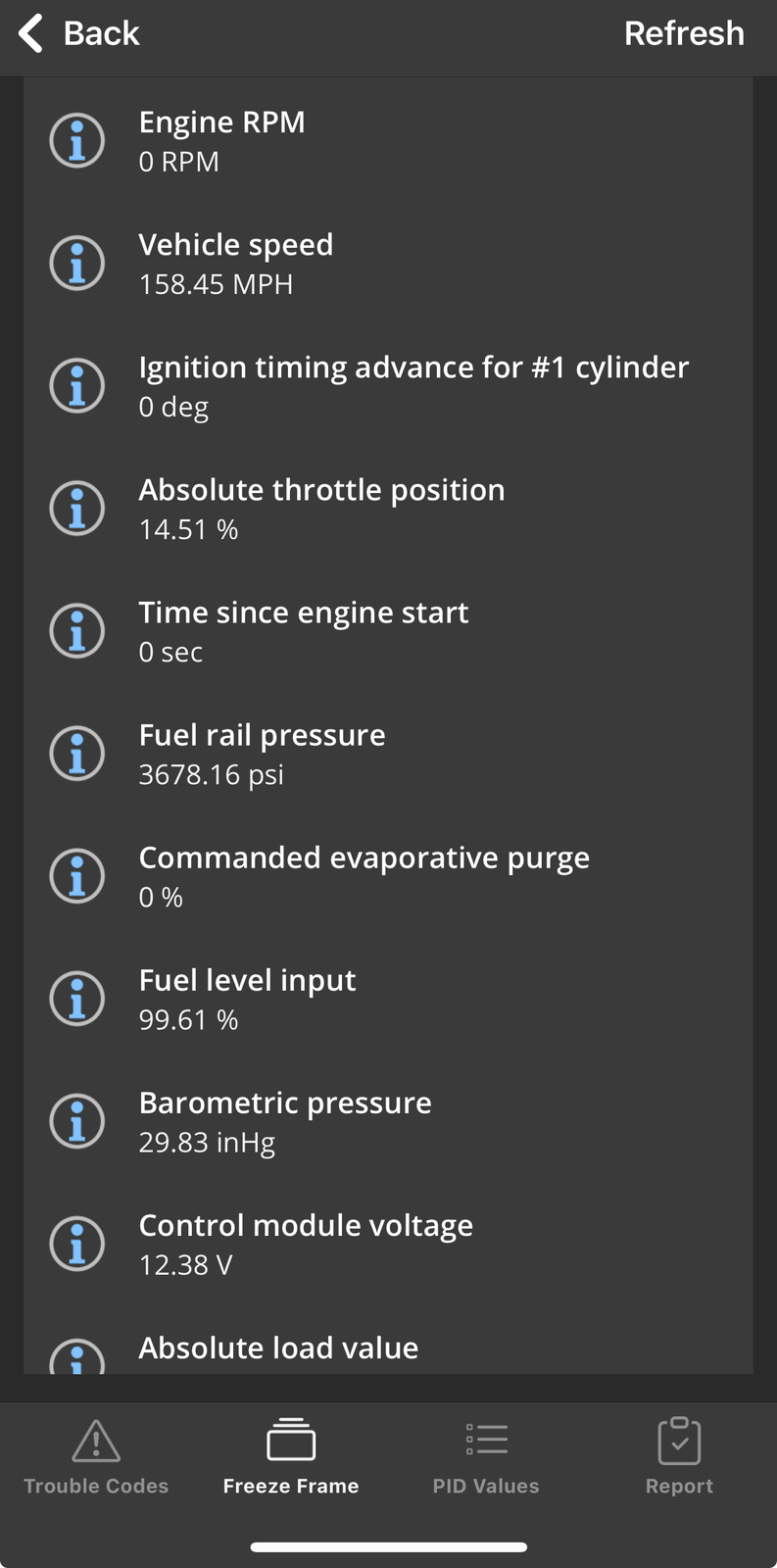Tap info icon beside Control module voltage

click(77, 1244)
